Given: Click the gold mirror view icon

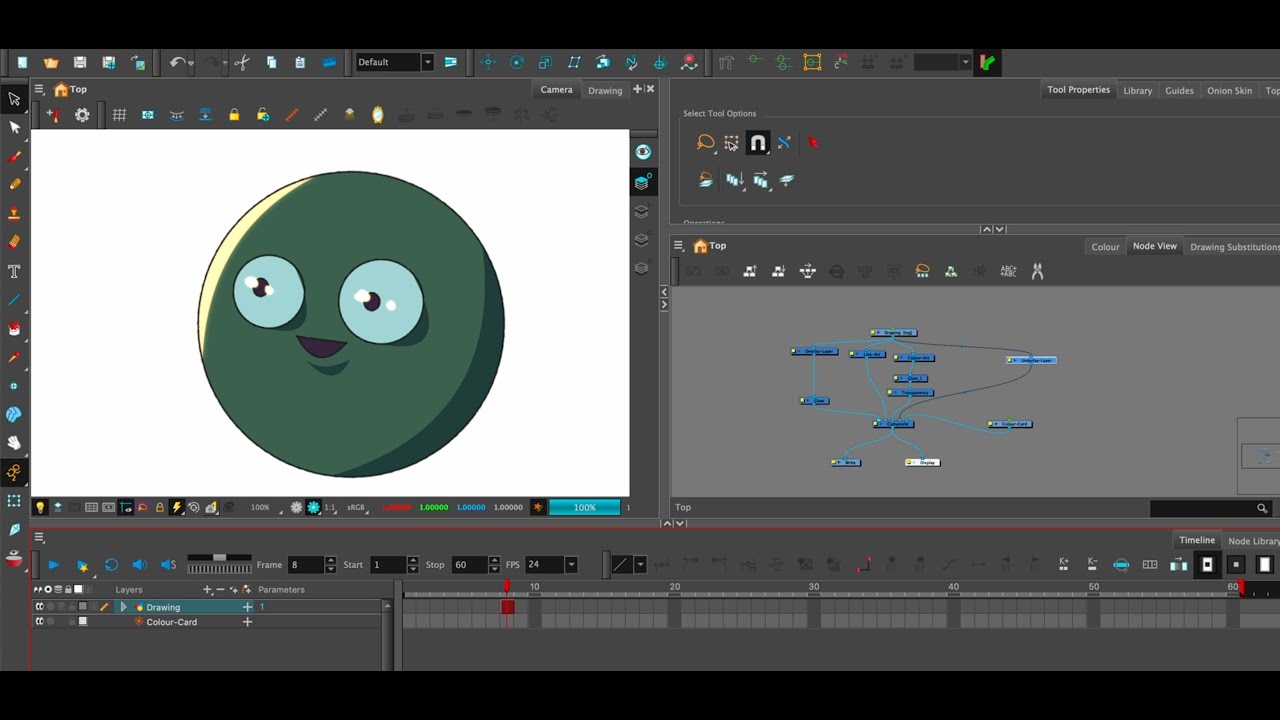Looking at the screenshot, I should pos(378,115).
